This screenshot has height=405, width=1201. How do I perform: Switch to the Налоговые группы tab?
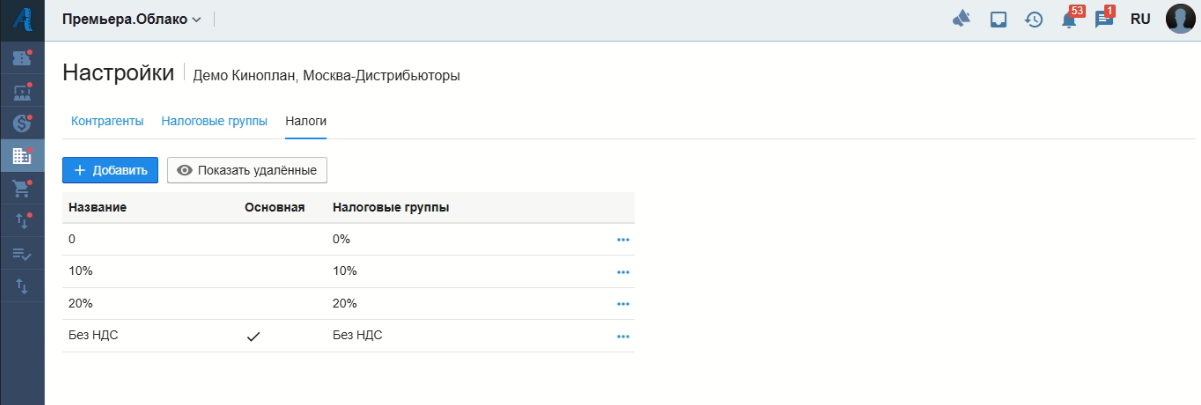tap(214, 121)
